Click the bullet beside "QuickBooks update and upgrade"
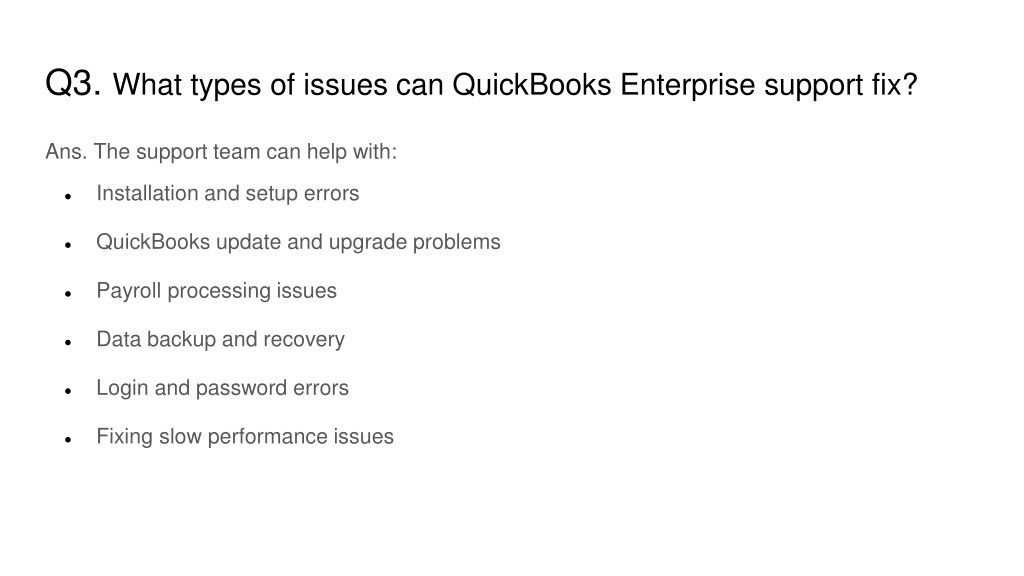Image resolution: width=1024 pixels, height=576 pixels. pyautogui.click(x=68, y=245)
